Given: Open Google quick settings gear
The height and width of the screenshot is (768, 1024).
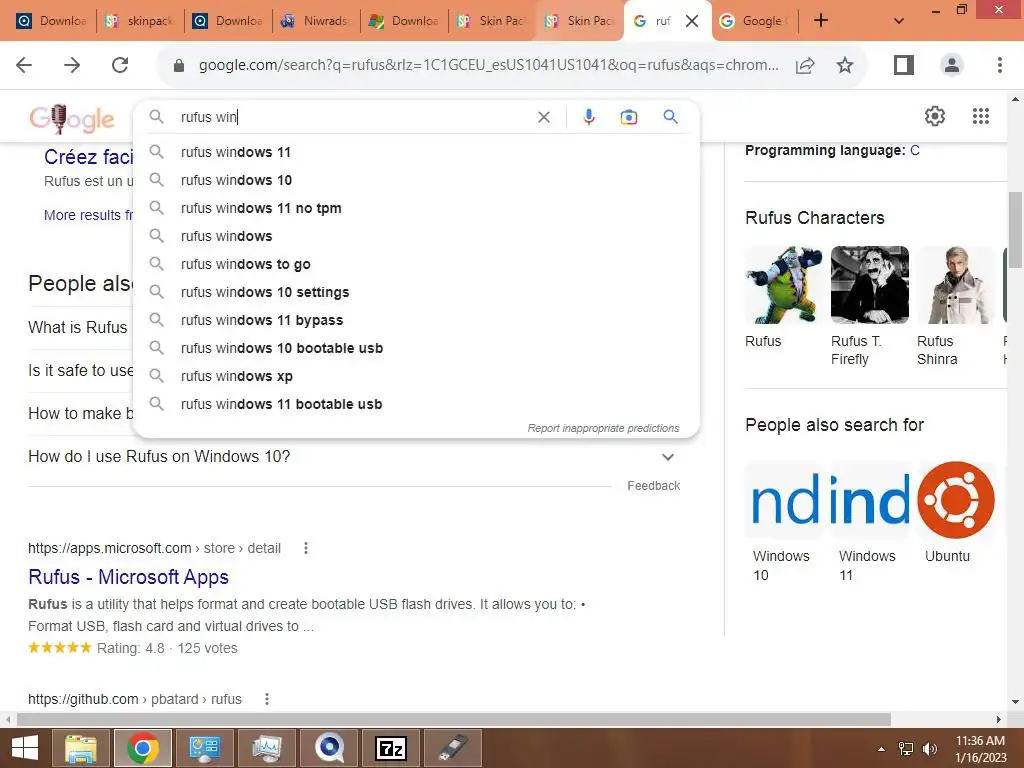Looking at the screenshot, I should tap(935, 116).
